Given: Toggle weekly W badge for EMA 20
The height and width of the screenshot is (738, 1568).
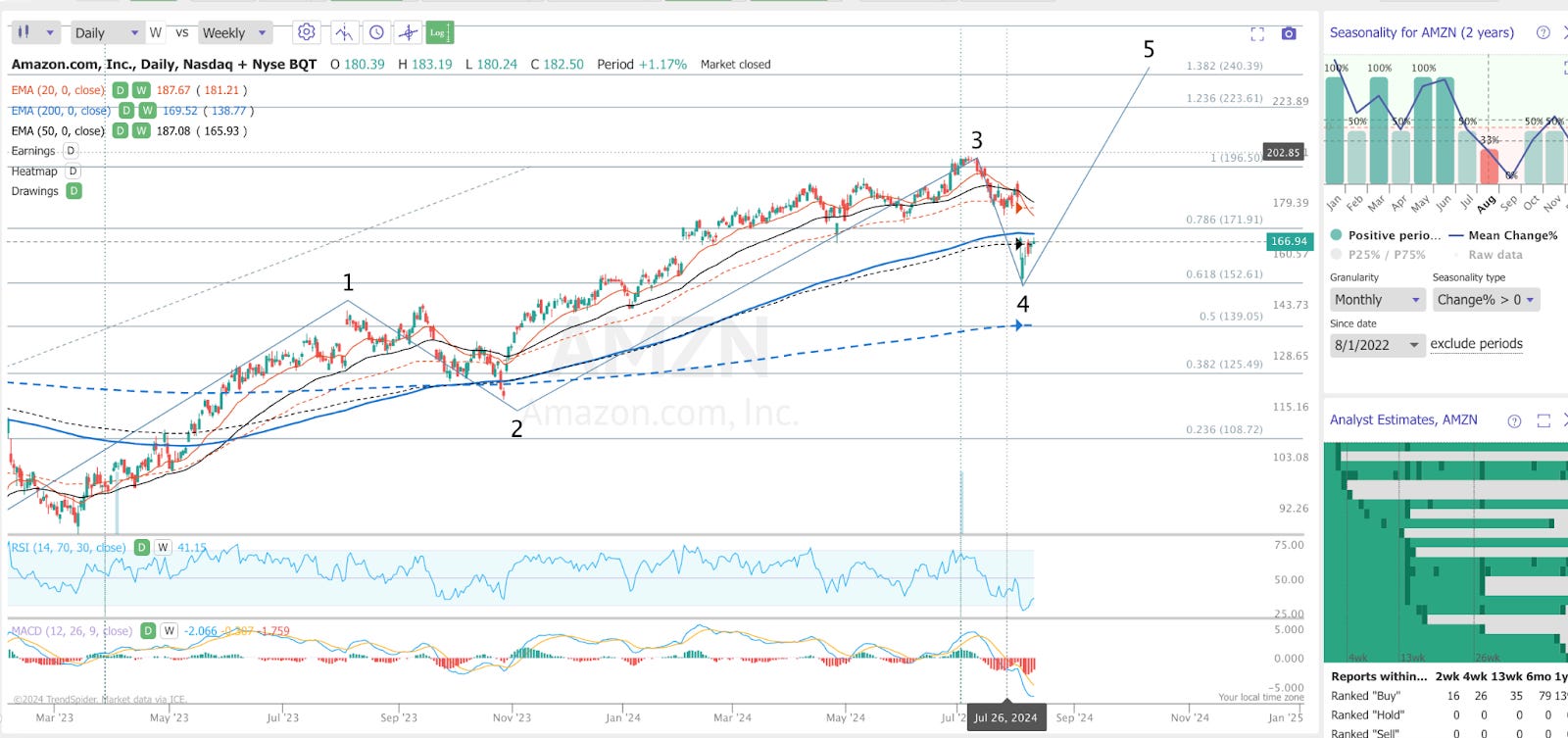Looking at the screenshot, I should pyautogui.click(x=141, y=90).
